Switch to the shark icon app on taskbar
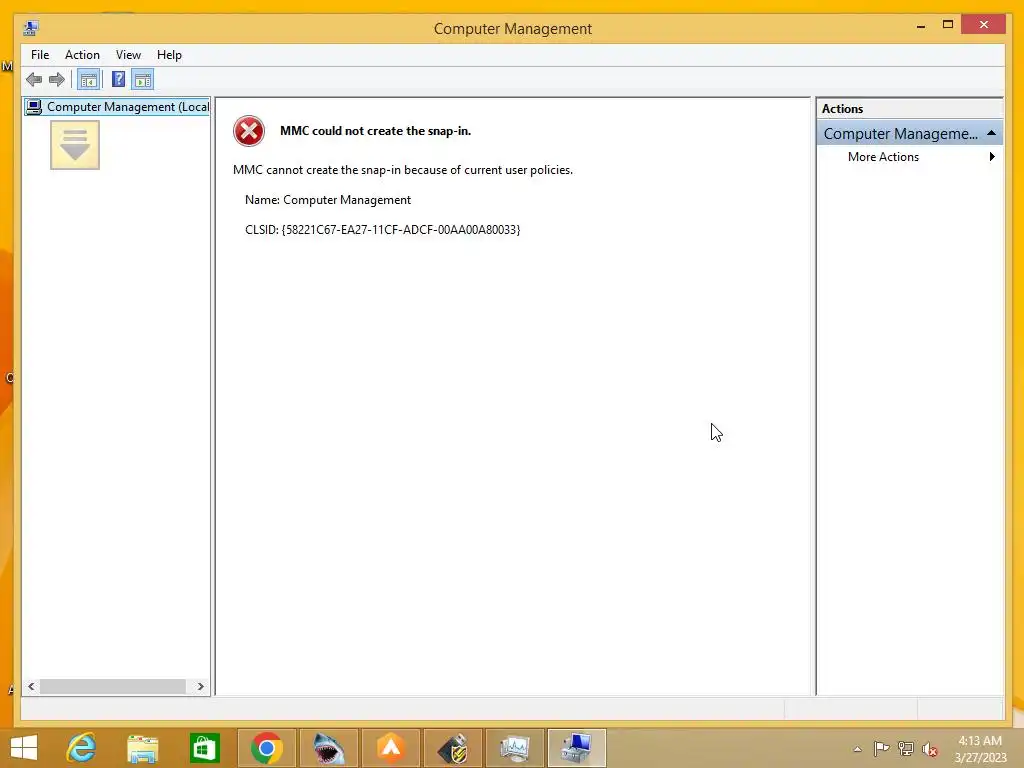Viewport: 1024px width, 768px height. 328,748
